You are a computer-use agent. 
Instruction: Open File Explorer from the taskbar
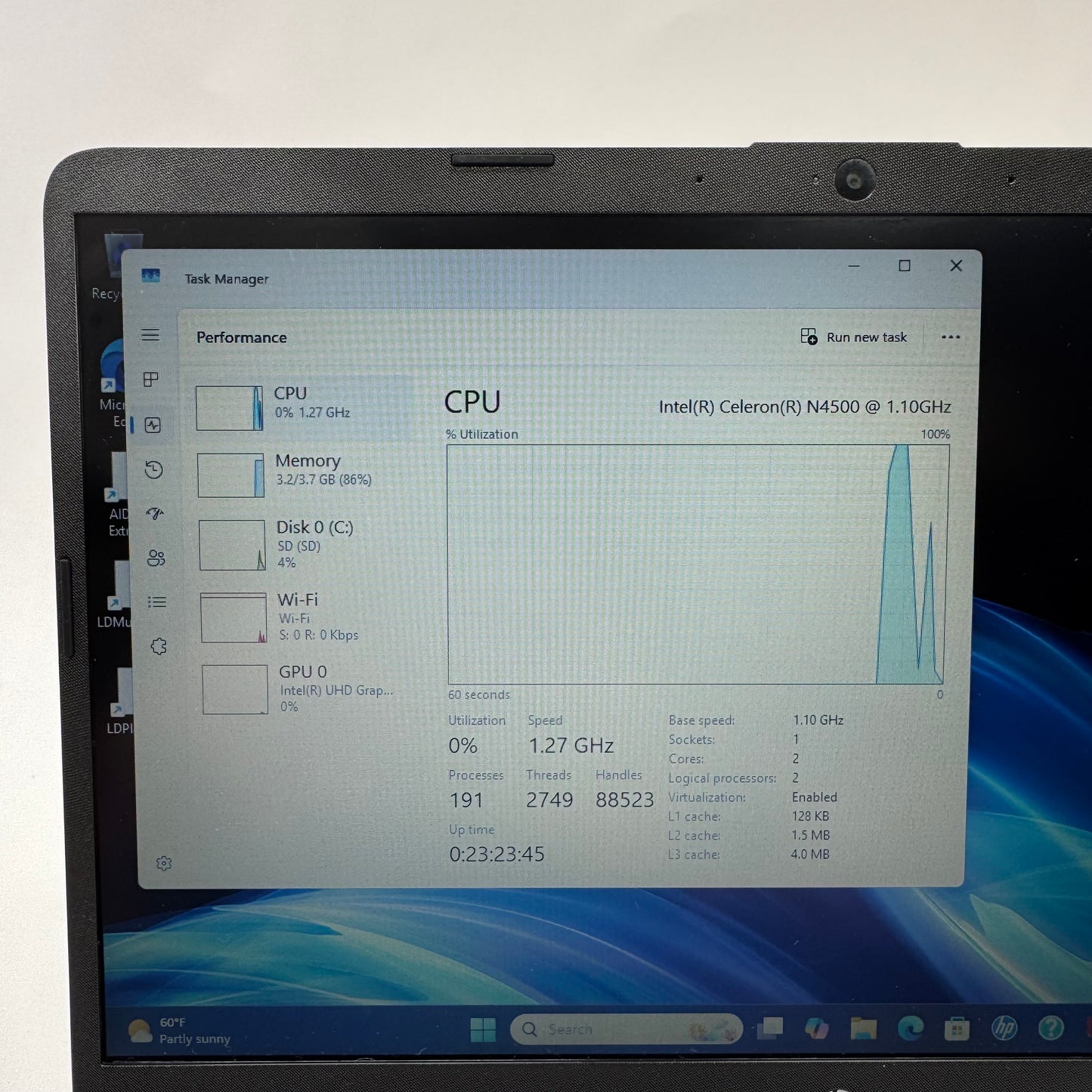864,1028
